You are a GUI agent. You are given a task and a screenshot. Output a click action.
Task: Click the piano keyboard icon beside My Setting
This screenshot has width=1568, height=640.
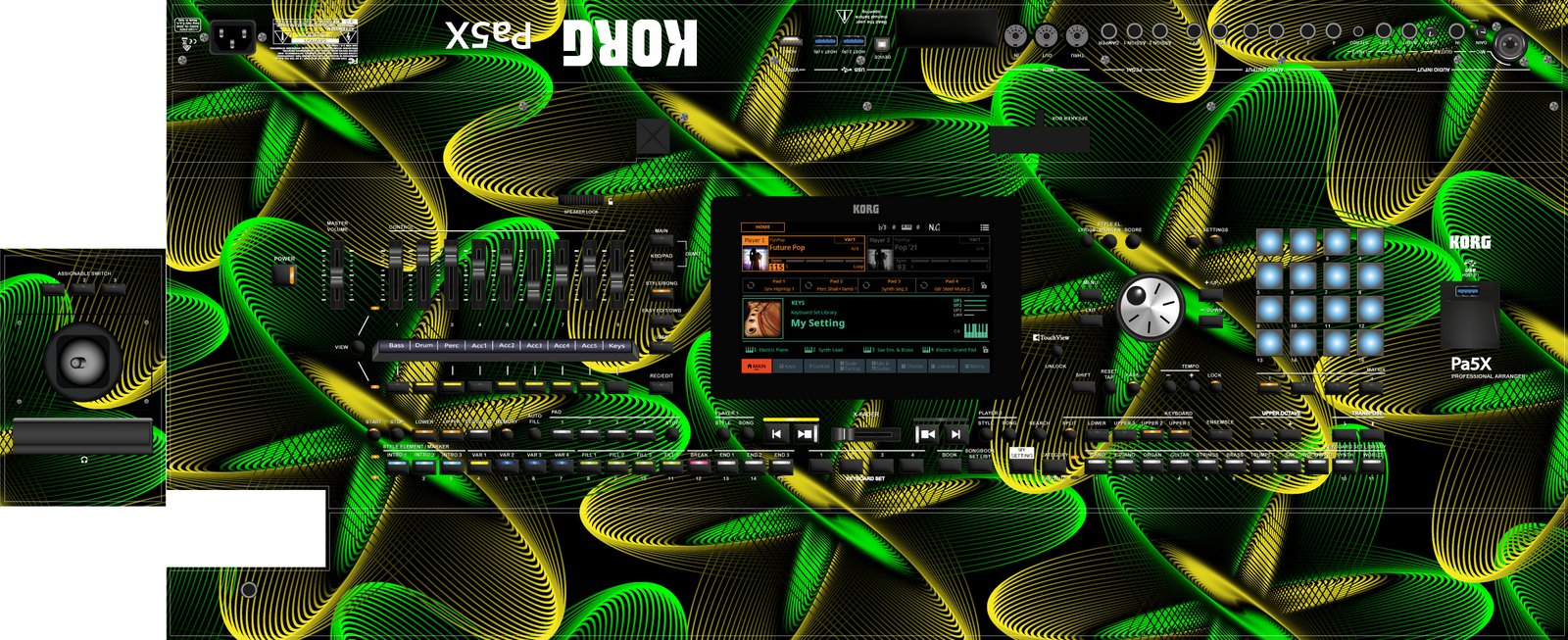tap(975, 330)
